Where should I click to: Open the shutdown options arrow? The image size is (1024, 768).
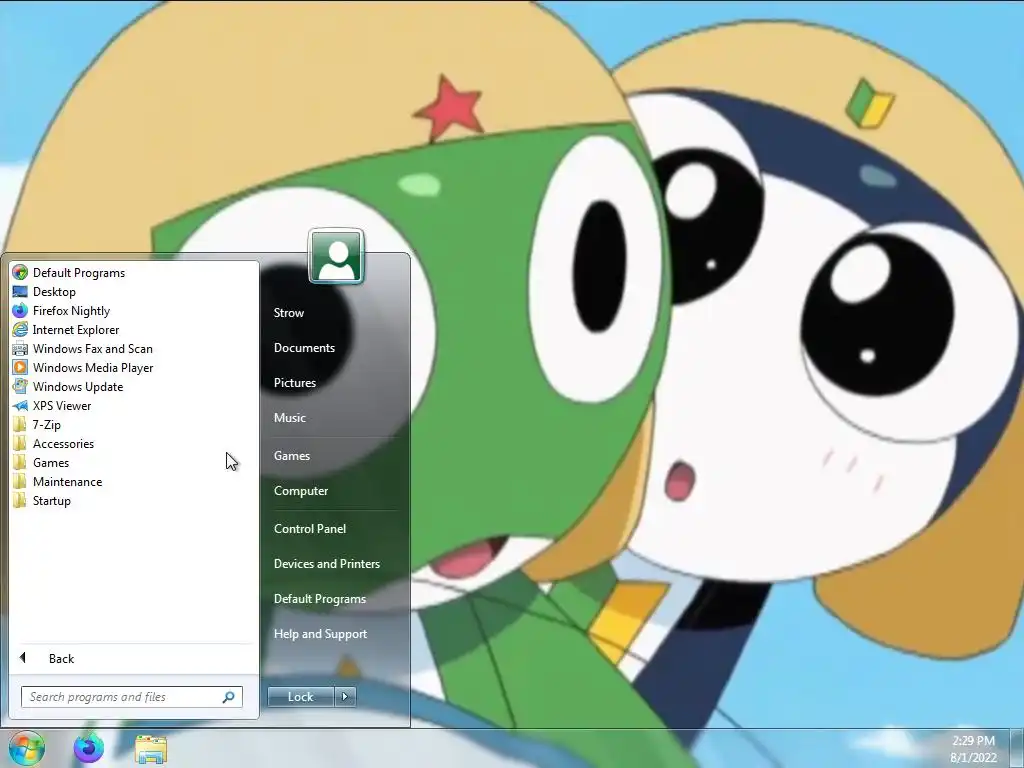(x=345, y=697)
